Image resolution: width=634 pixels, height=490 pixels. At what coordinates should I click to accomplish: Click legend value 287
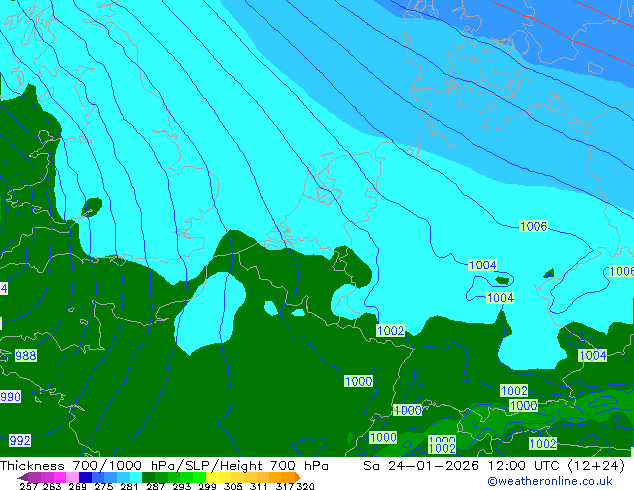155,486
